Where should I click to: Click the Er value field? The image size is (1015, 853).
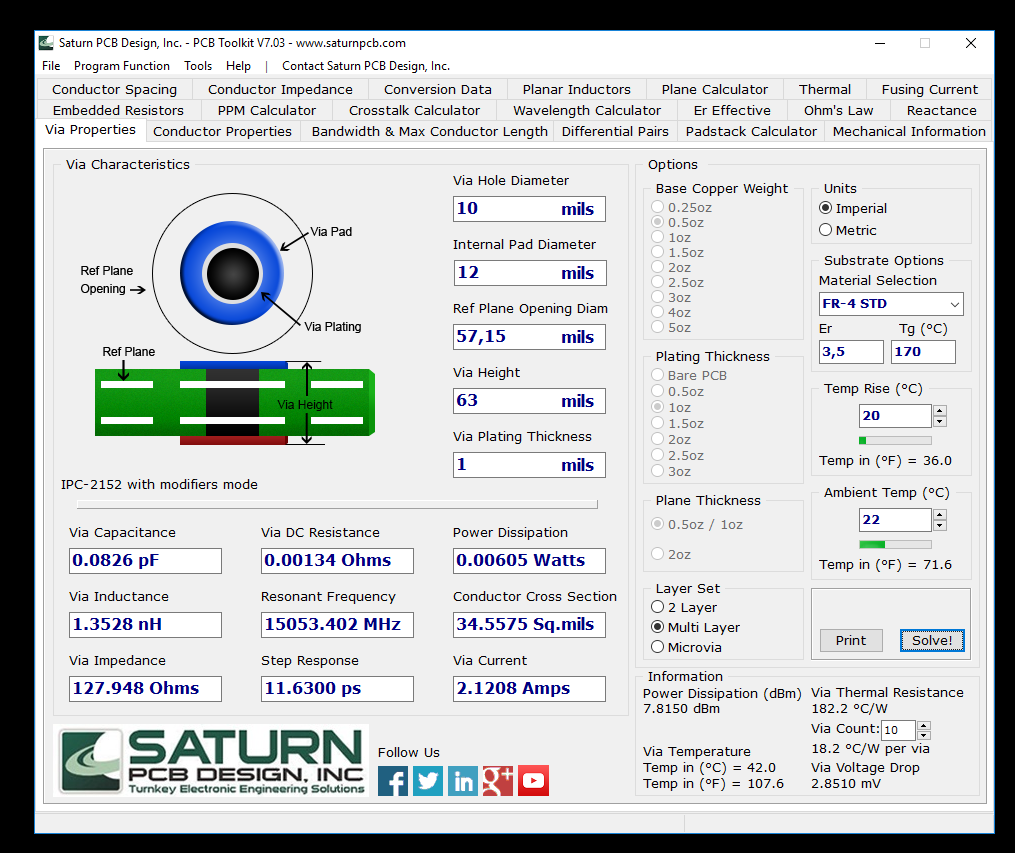pos(851,352)
